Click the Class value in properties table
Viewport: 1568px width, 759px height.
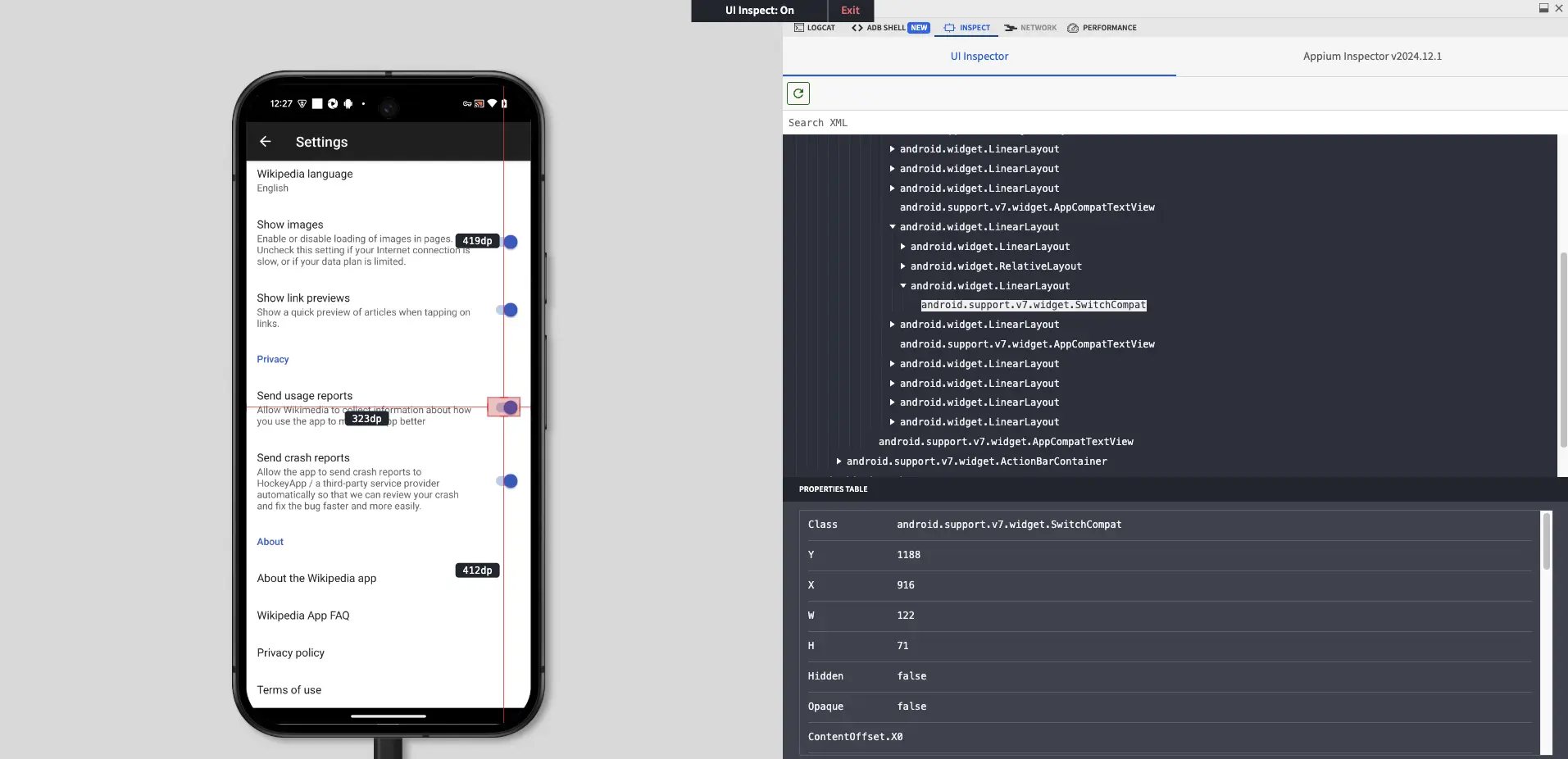pyautogui.click(x=1009, y=525)
